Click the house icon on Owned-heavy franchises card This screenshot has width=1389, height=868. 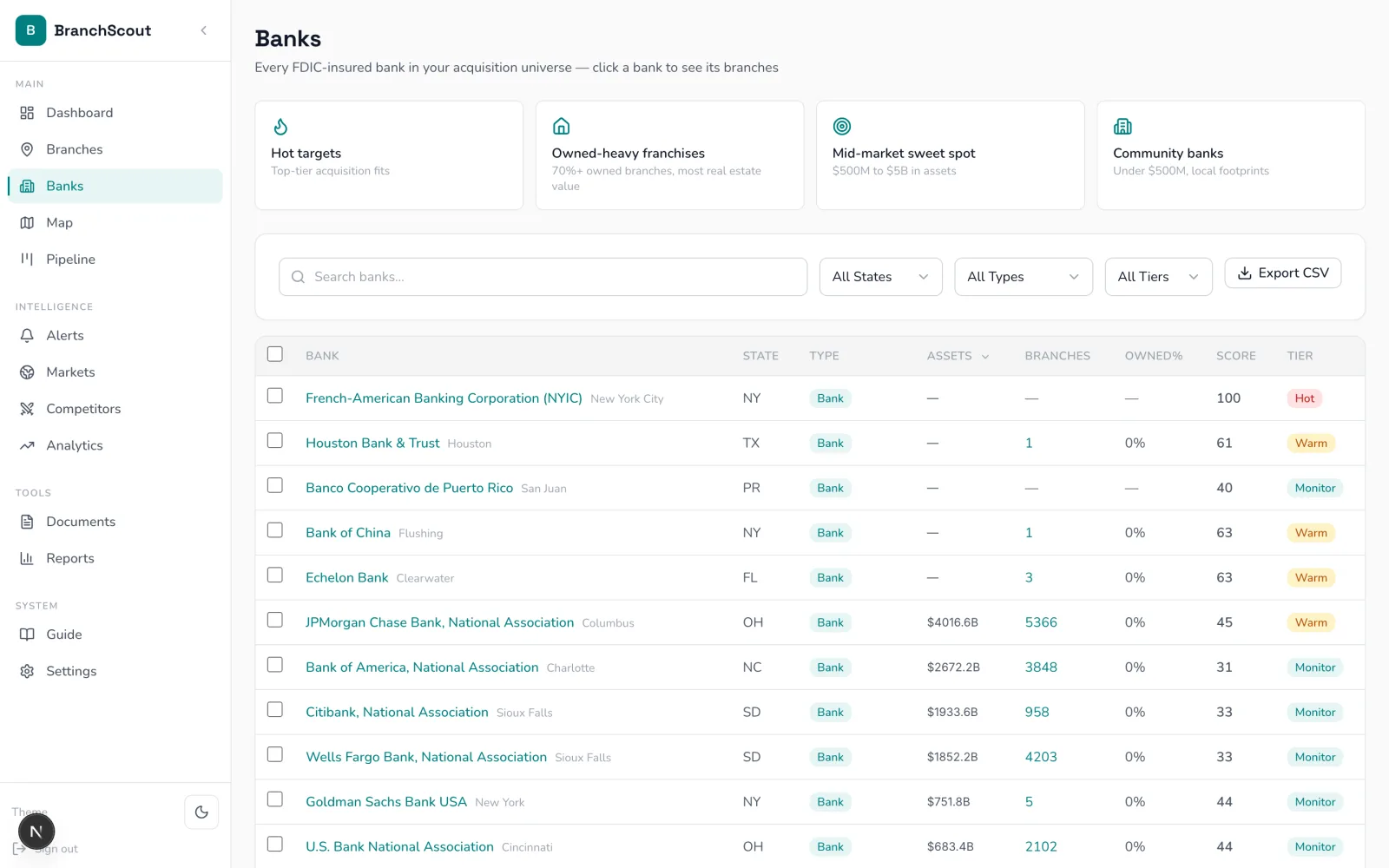click(562, 127)
